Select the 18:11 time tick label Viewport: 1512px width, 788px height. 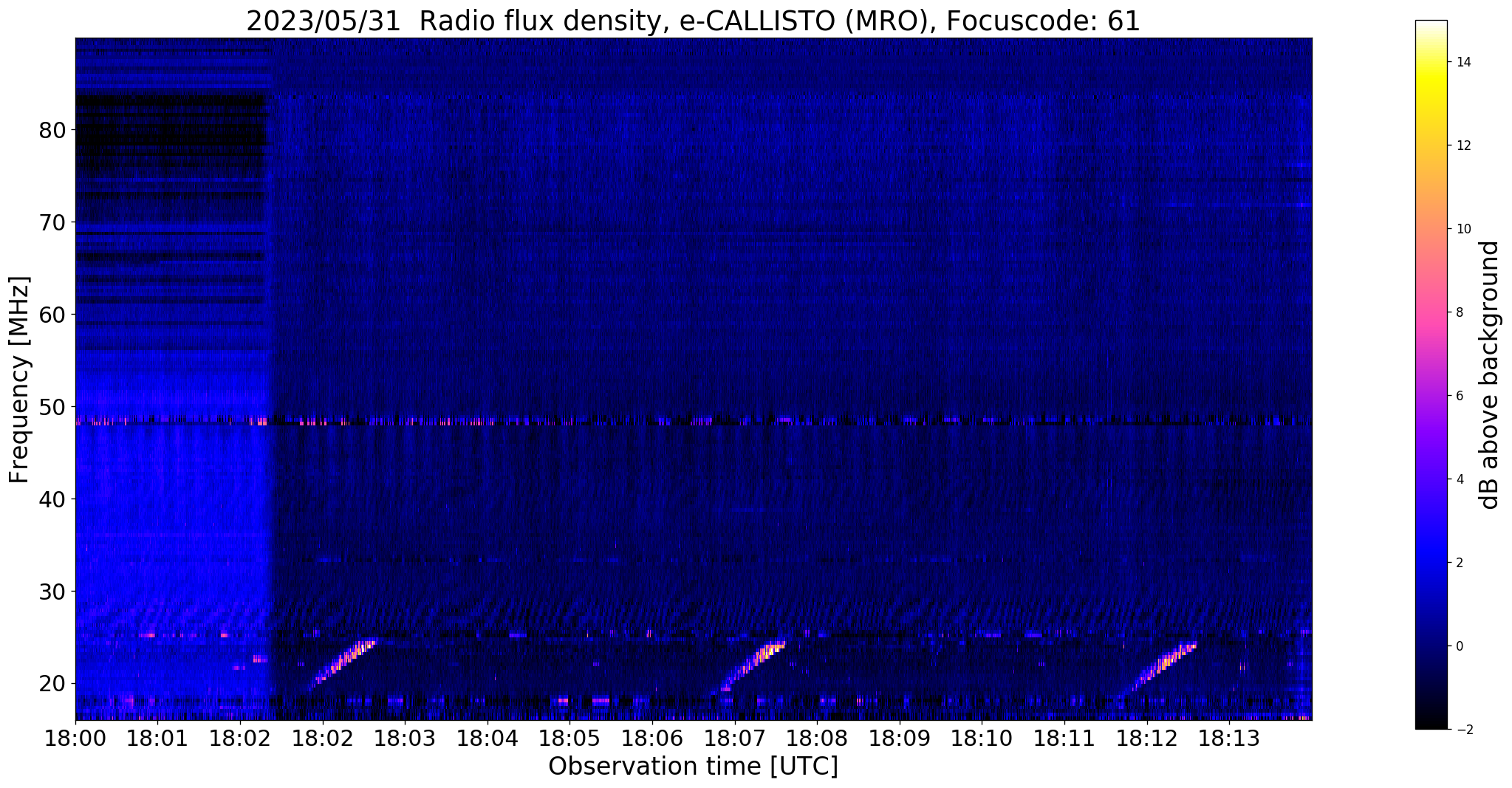[x=1064, y=738]
